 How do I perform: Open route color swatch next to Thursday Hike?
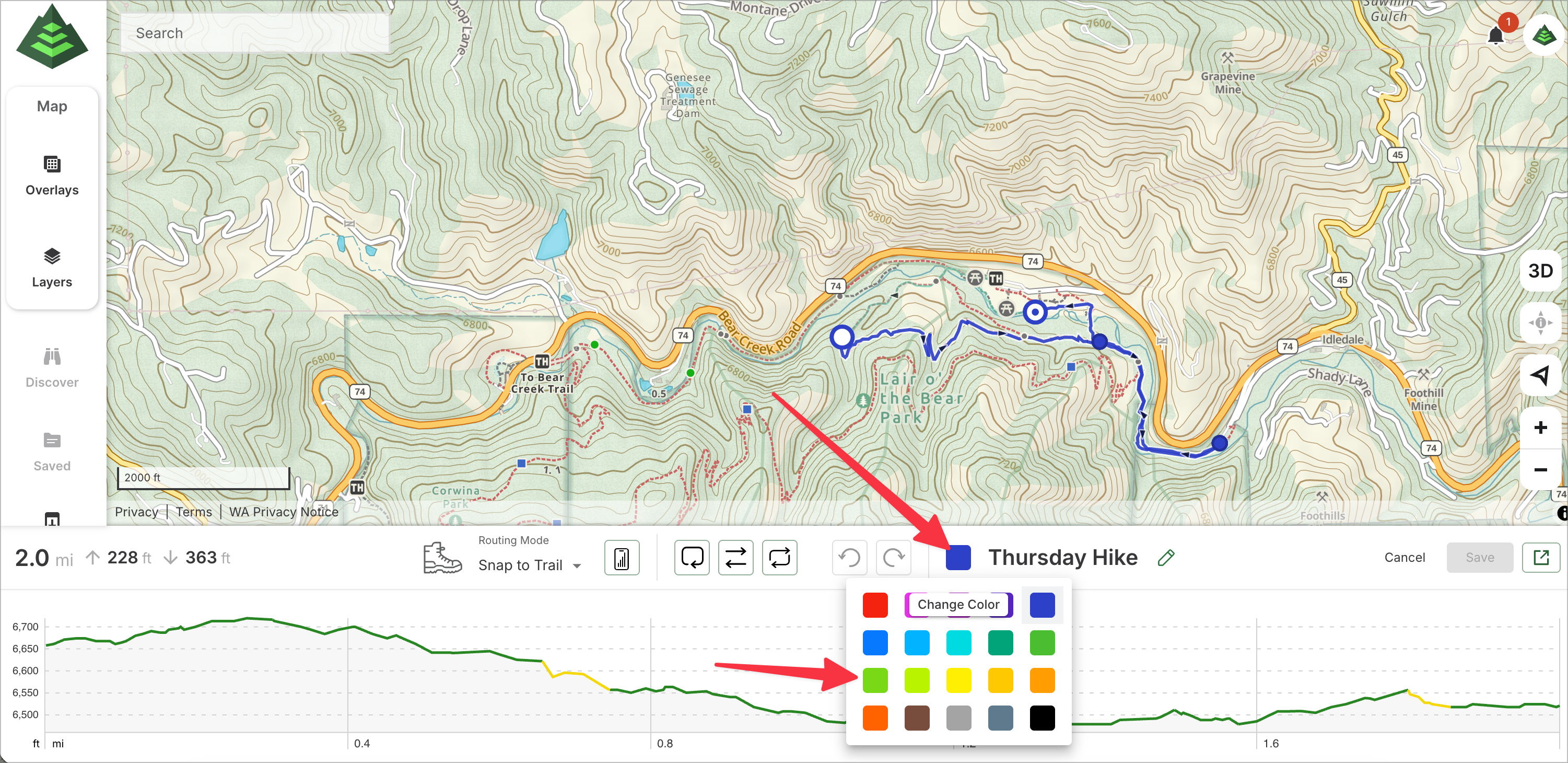958,557
